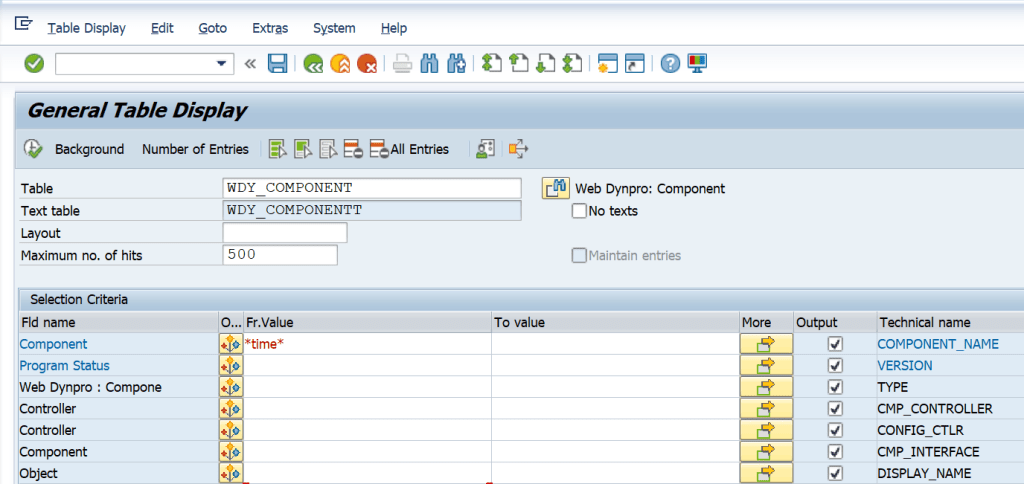Toggle Output checkbox for DISPLAY_NAME row
The height and width of the screenshot is (484, 1024).
point(835,473)
